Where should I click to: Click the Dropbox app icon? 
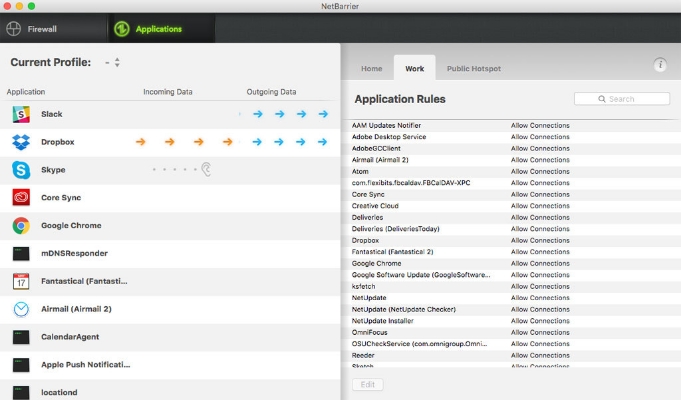(x=21, y=142)
